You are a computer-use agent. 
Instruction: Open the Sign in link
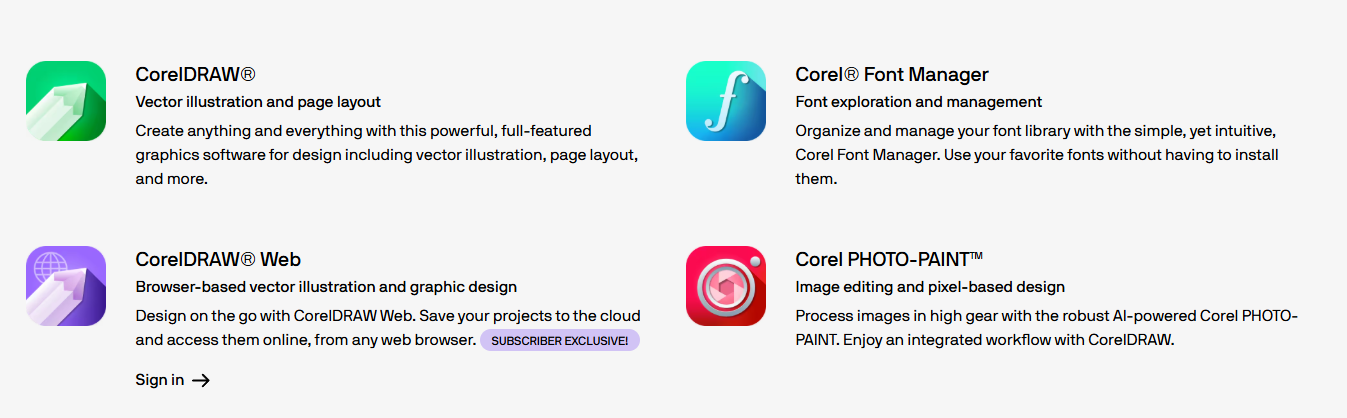tap(160, 380)
